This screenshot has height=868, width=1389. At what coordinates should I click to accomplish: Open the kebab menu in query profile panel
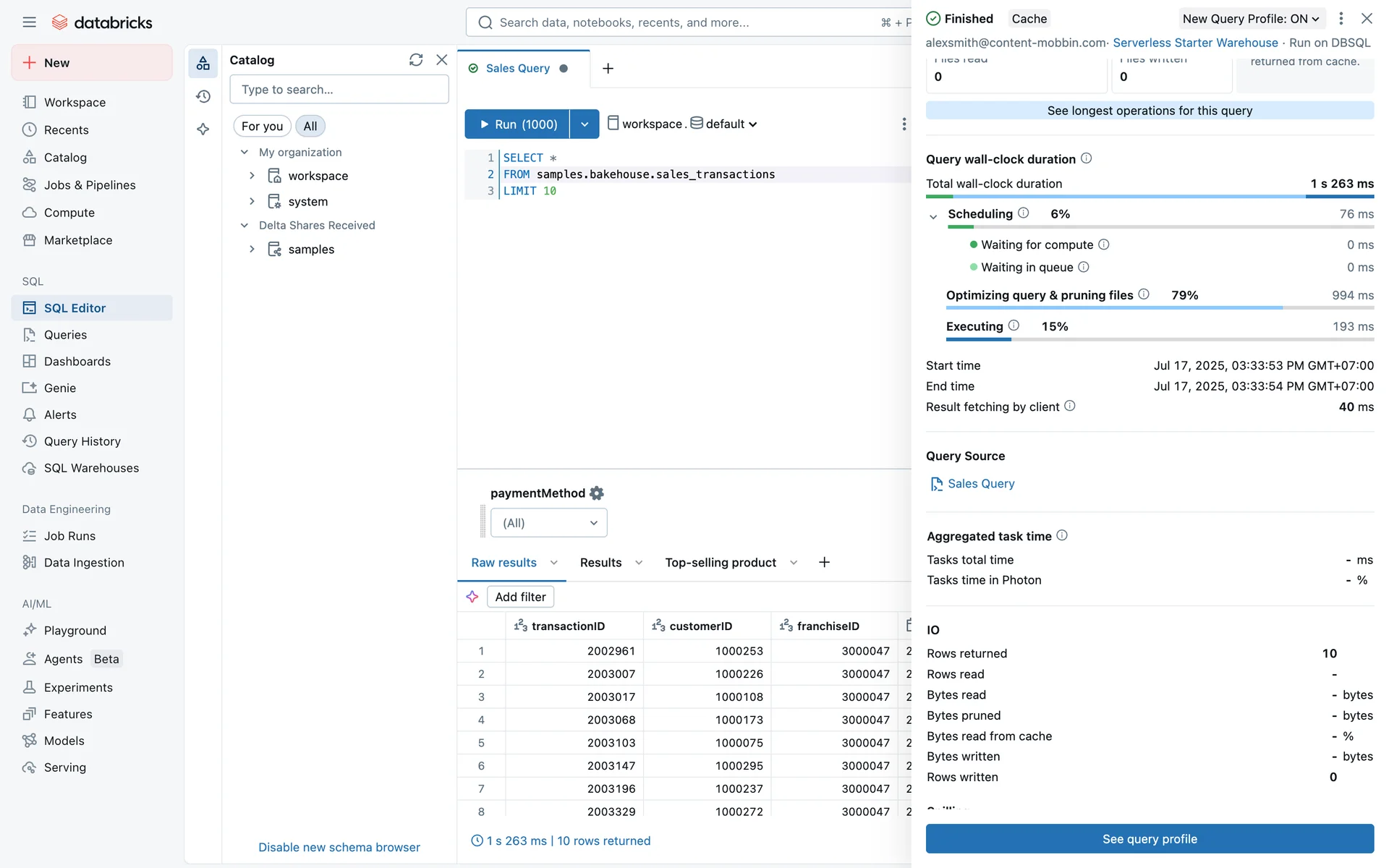(x=1341, y=19)
